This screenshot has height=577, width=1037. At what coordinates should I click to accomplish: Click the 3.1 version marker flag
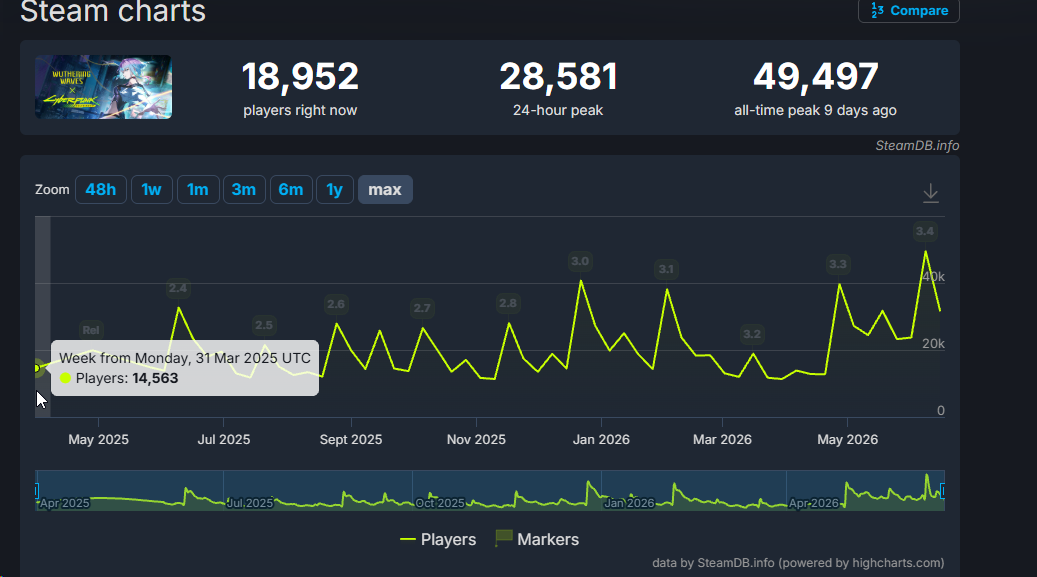click(x=666, y=269)
